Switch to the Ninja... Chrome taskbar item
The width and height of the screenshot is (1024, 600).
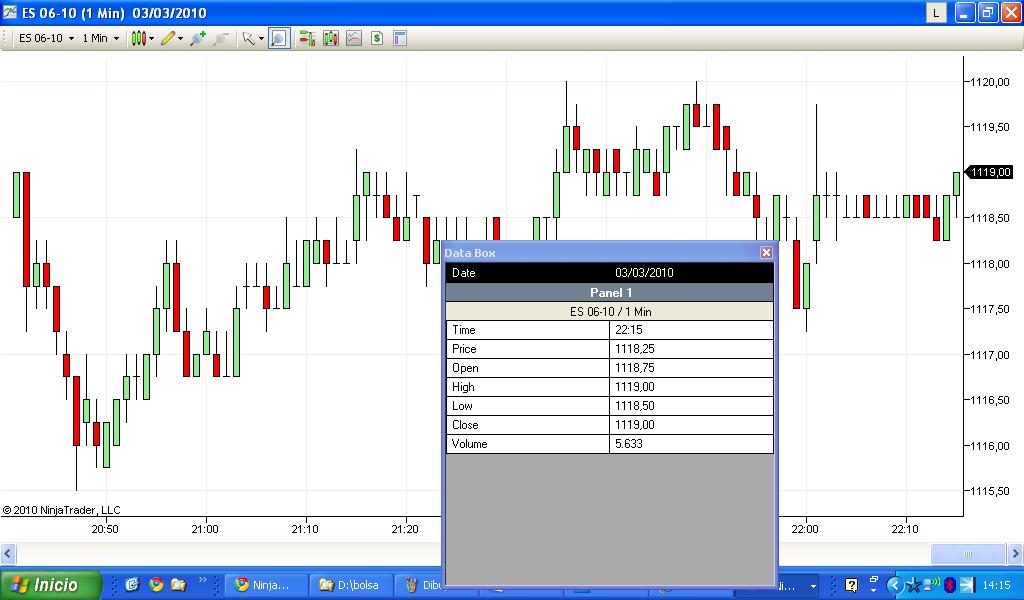pos(265,585)
